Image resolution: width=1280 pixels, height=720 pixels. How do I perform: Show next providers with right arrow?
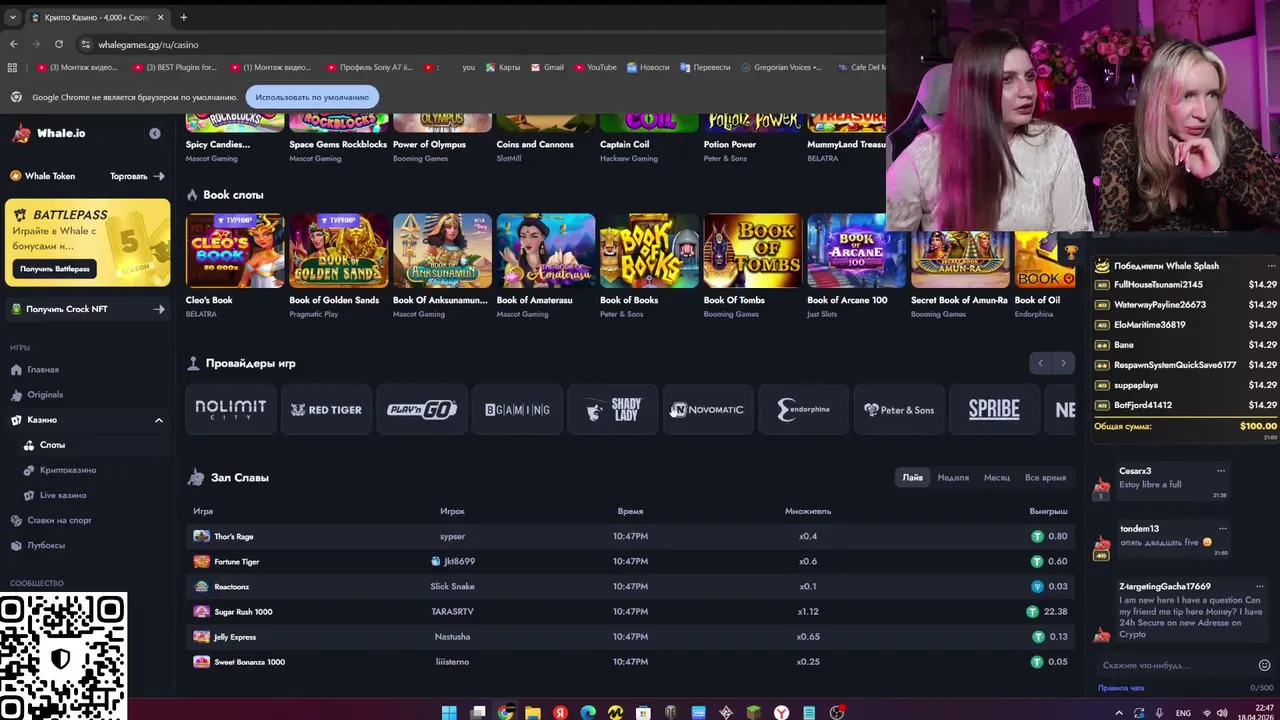coord(1063,363)
